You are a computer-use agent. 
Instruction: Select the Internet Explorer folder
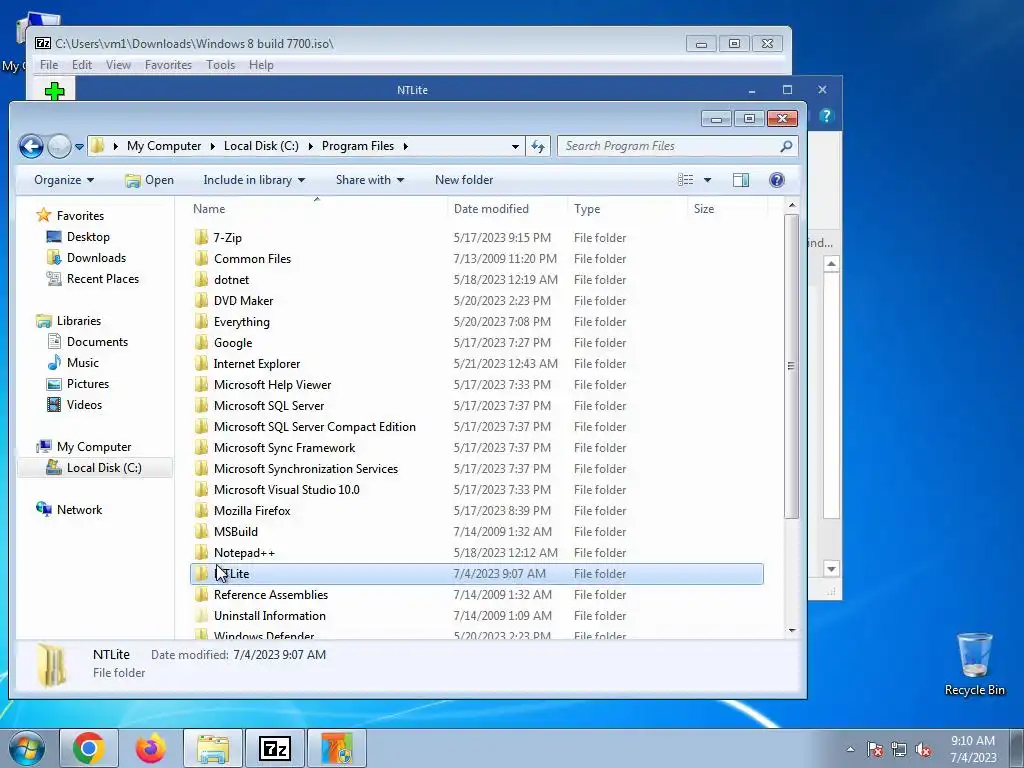257,363
